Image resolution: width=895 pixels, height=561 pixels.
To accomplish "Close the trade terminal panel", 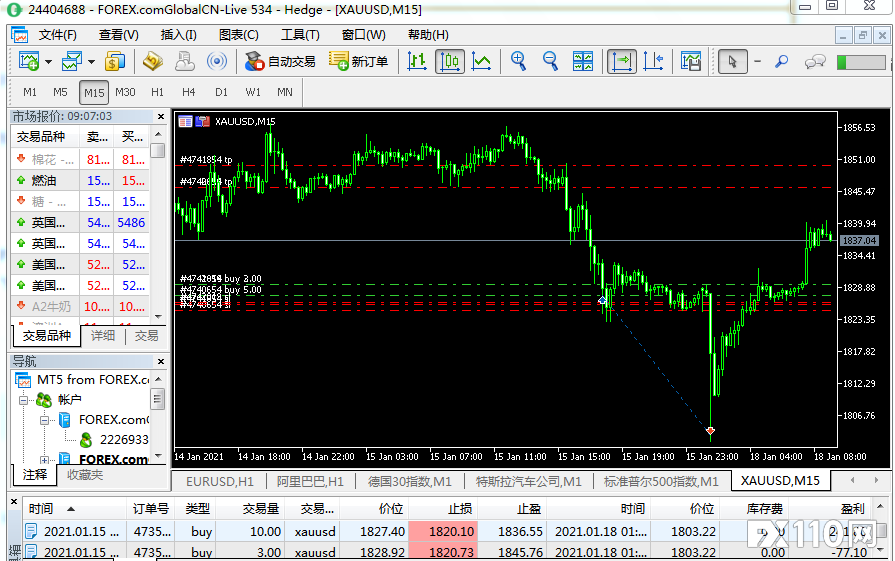I will click(x=14, y=502).
